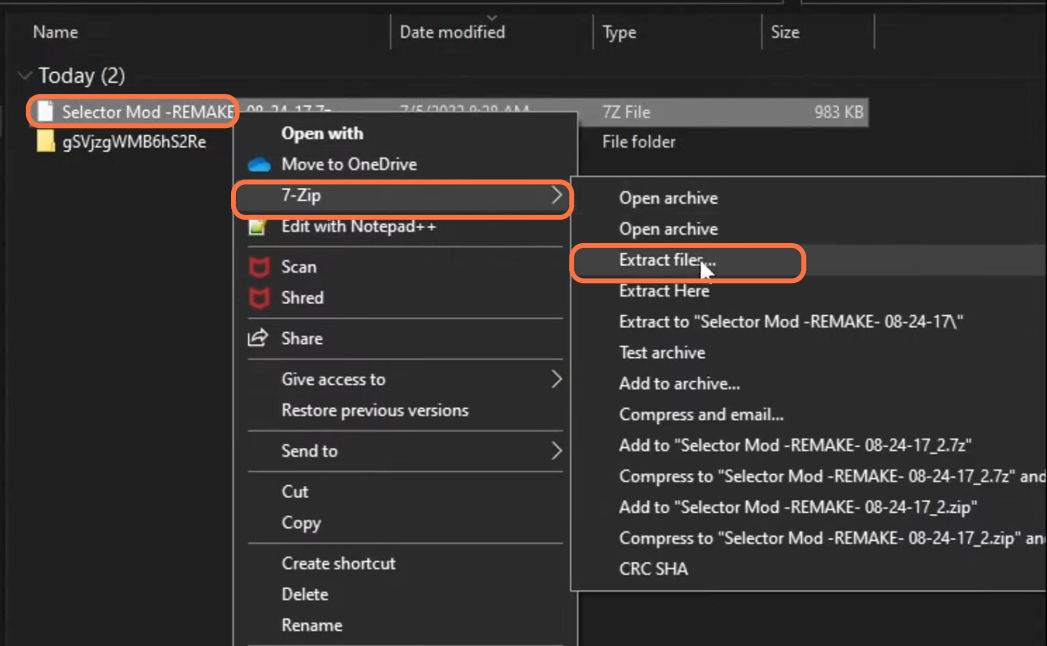
Task: Select Restore previous versions
Action: pyautogui.click(x=375, y=410)
